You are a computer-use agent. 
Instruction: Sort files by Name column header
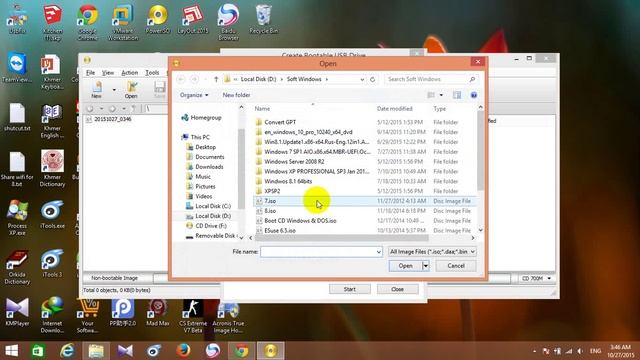[262, 109]
